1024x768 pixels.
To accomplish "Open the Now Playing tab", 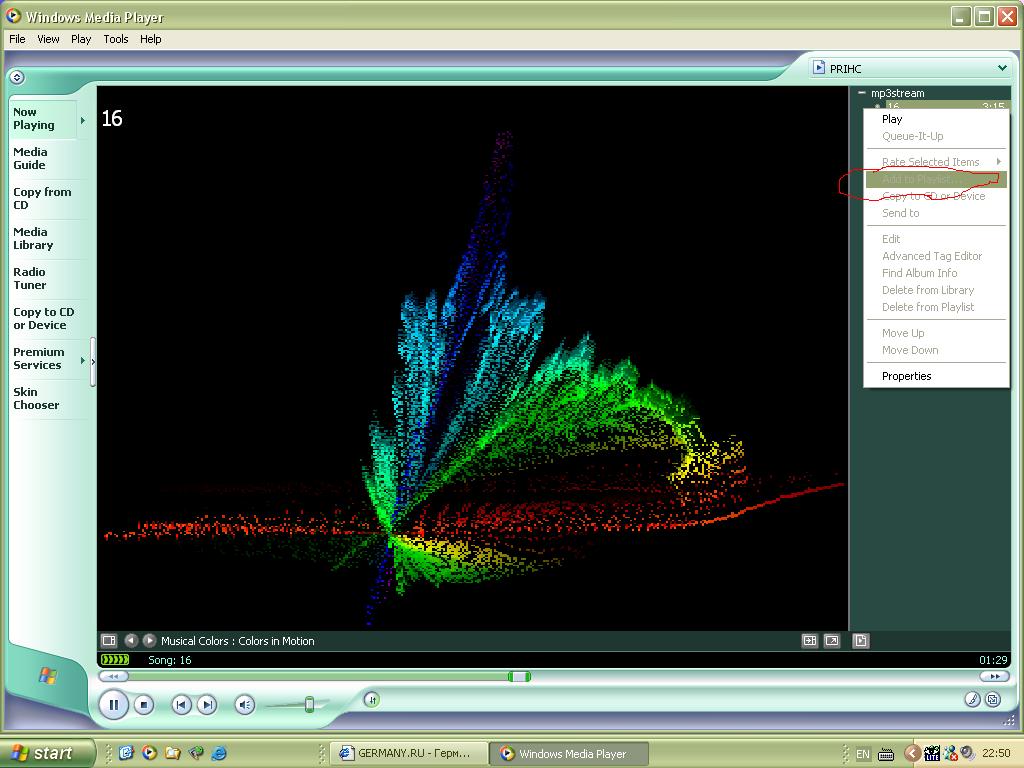I will coord(34,119).
